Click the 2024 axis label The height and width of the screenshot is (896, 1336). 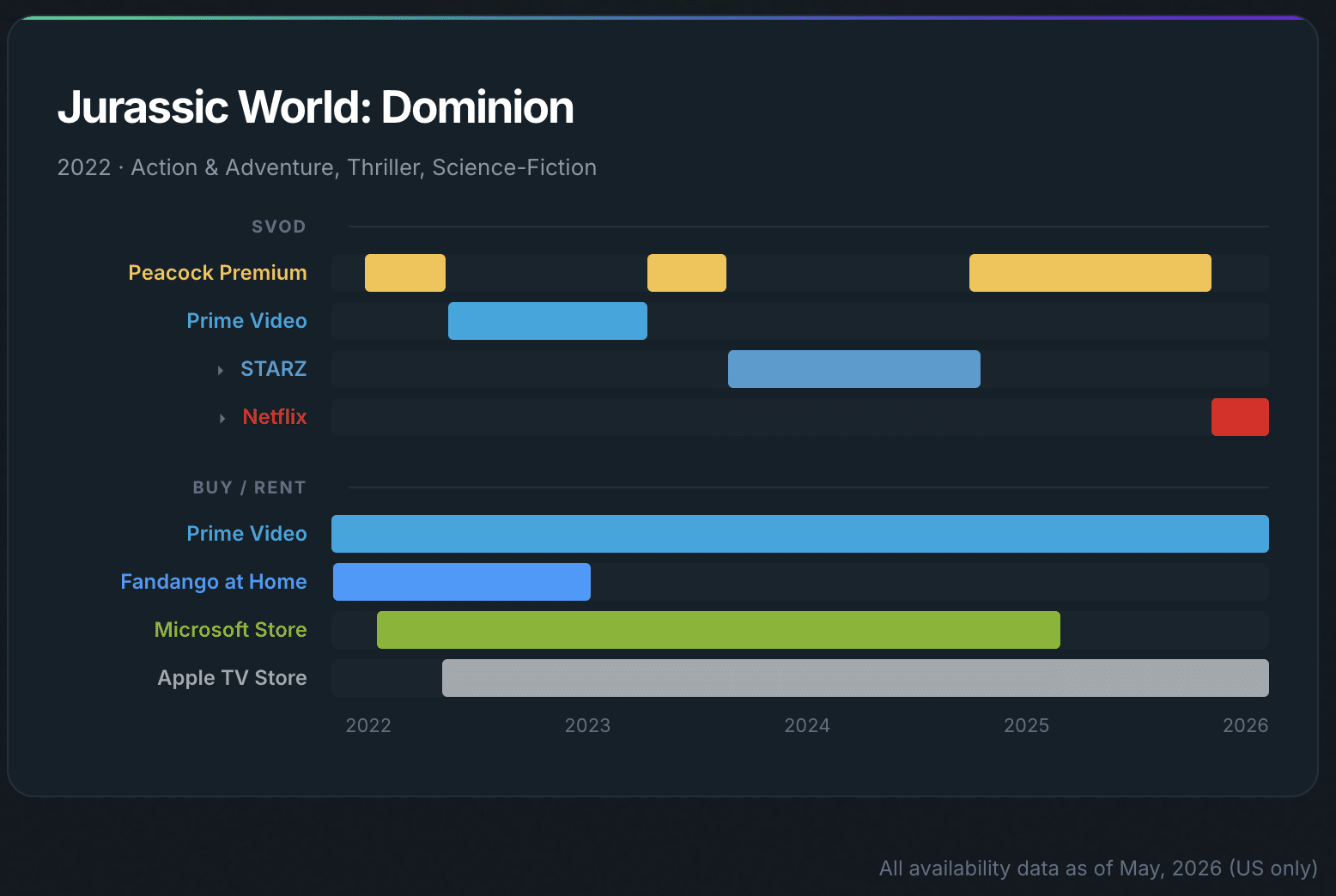click(x=807, y=725)
